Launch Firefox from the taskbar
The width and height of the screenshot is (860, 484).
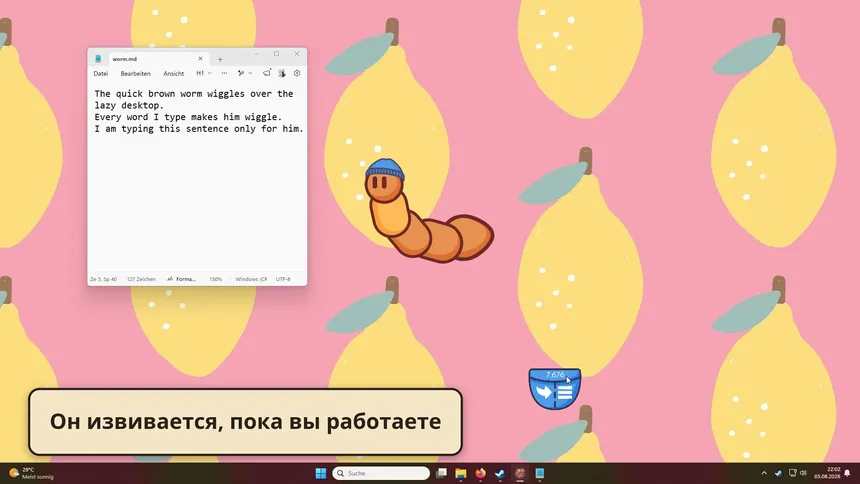(x=480, y=473)
